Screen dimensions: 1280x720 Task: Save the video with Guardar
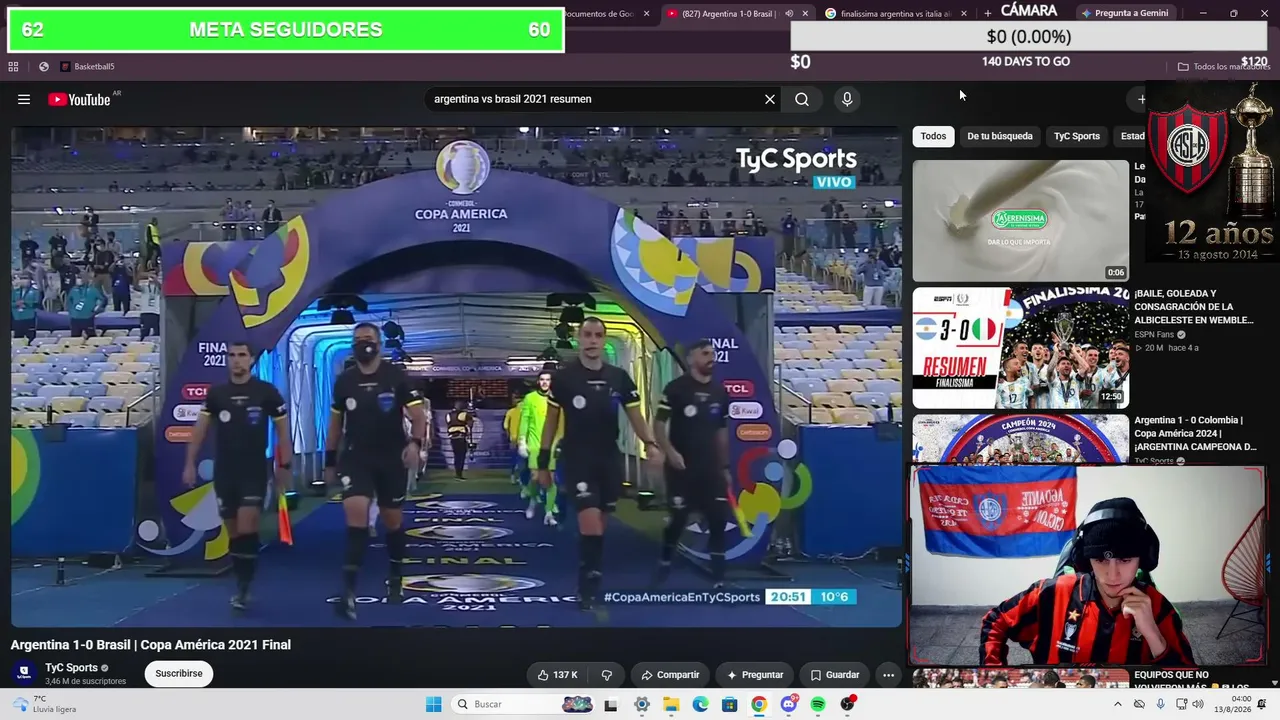834,675
